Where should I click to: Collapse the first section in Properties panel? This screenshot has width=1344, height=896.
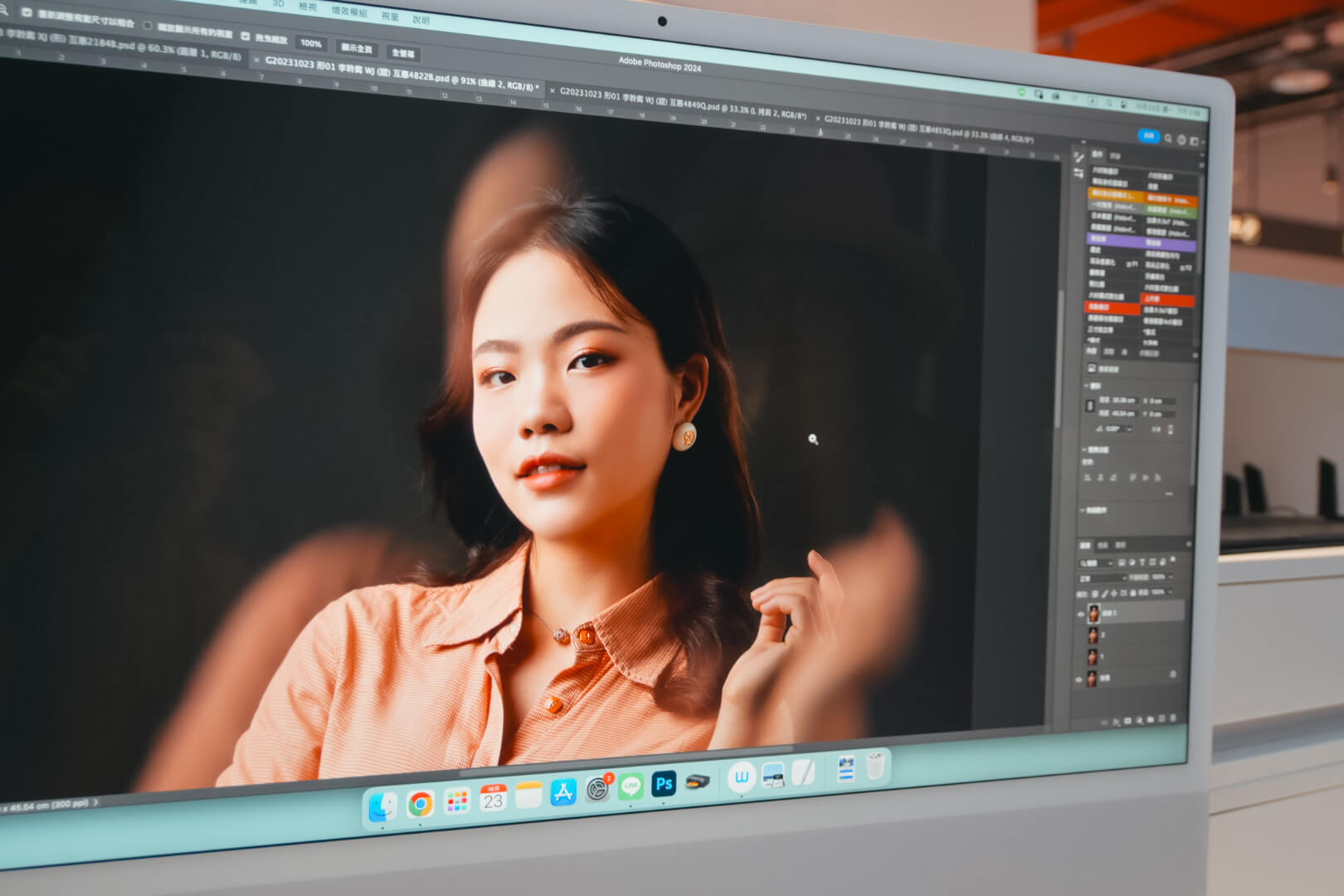click(x=1086, y=386)
